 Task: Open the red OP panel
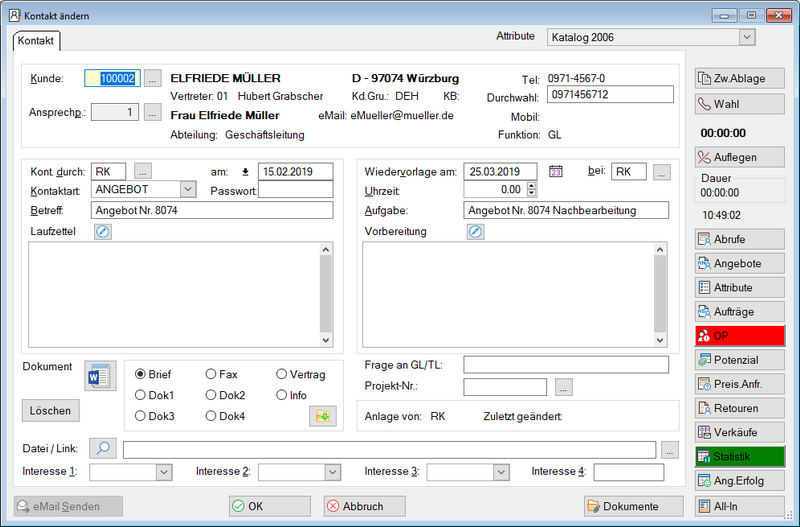pyautogui.click(x=740, y=336)
